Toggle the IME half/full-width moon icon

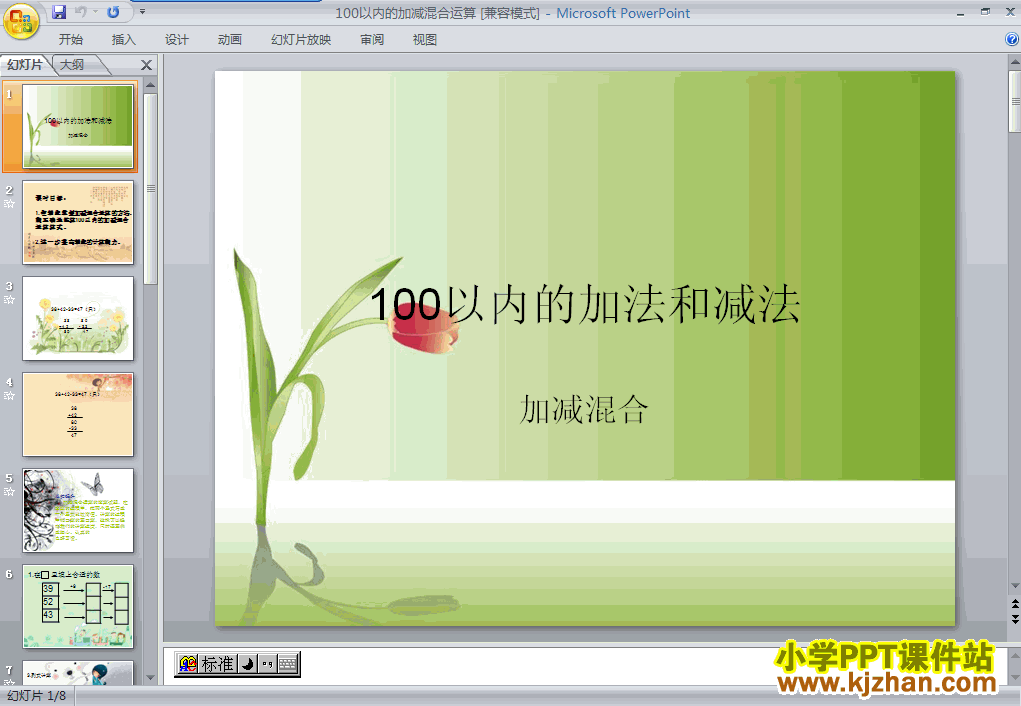pos(247,664)
